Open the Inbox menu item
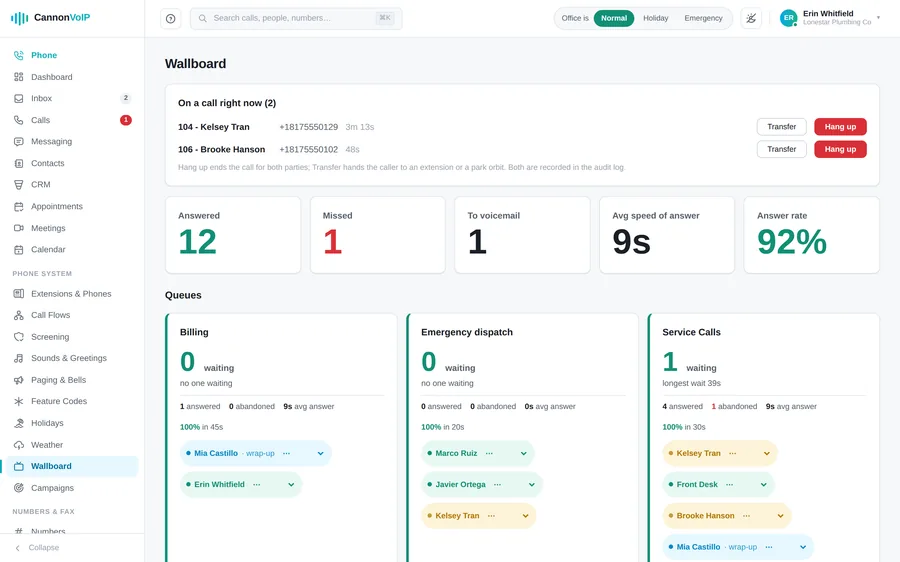Viewport: 900px width, 562px height. [x=72, y=99]
